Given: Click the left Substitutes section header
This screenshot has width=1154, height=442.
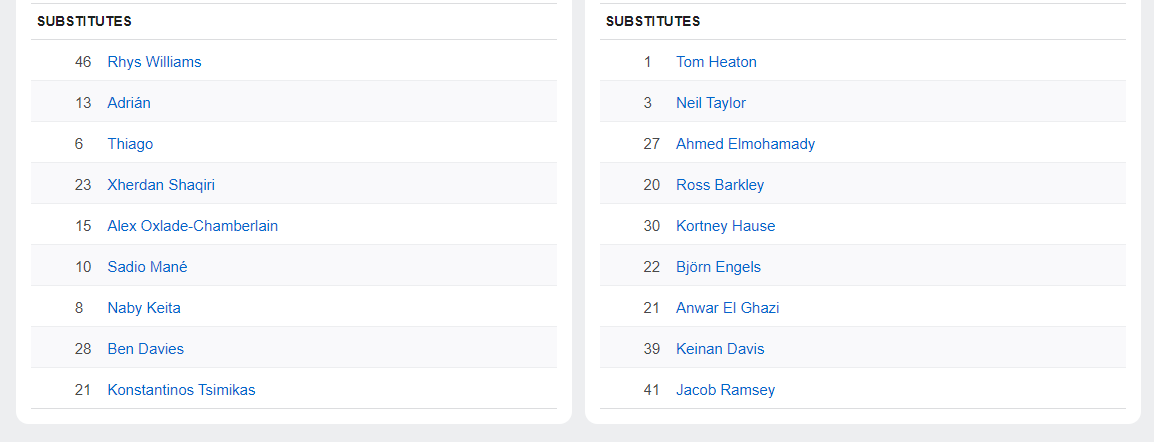Looking at the screenshot, I should pos(84,21).
